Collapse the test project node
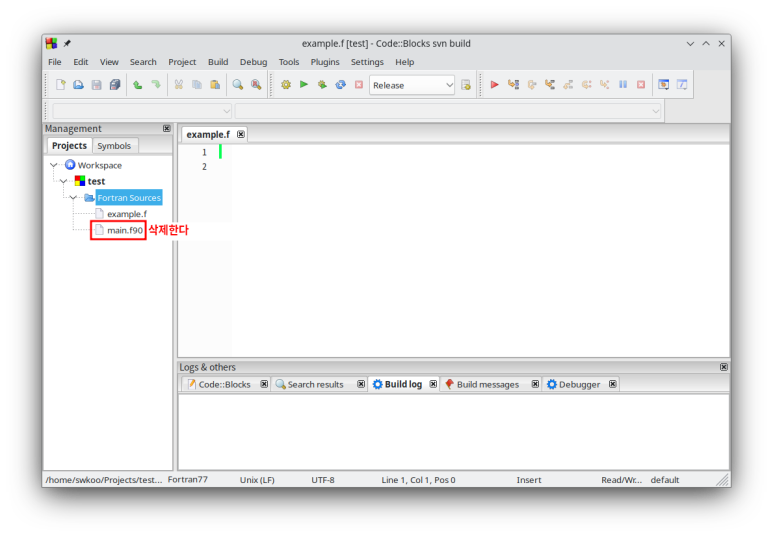 point(64,181)
